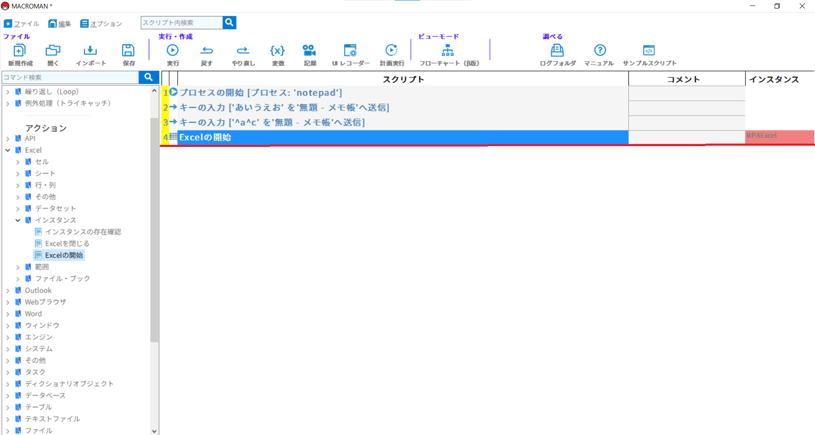Viewport: 815px width, 435px height.
Task: Expand the 繰り返し（Loop） tree node
Action: pos(8,91)
